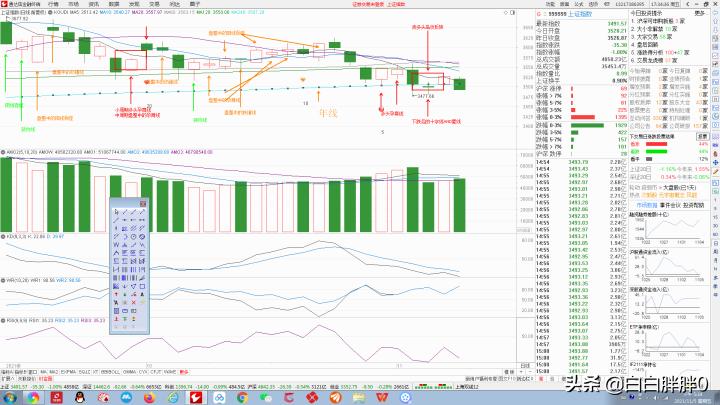Screen dimensions: 720x405
Task: Click the red 看涨 vote bar
Action: click(656, 144)
